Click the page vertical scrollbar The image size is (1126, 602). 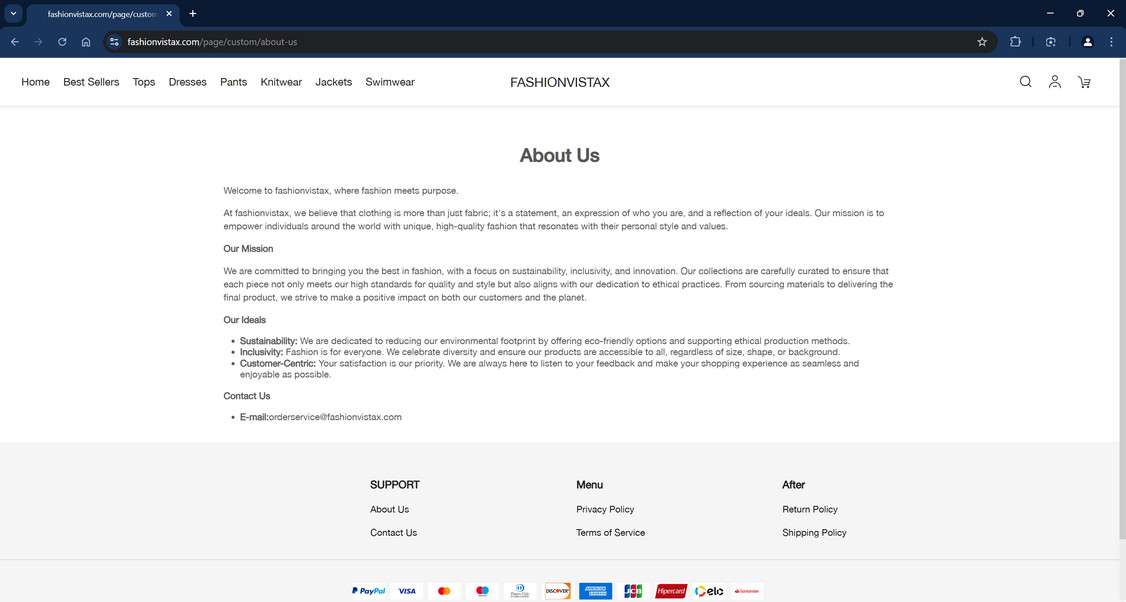pyautogui.click(x=1122, y=298)
